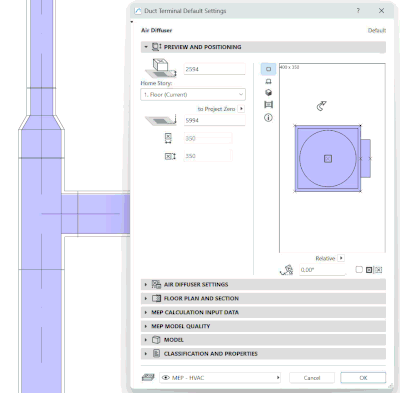400x393 pixels.
Task: Click the layer icon at the bottom left
Action: pyautogui.click(x=148, y=377)
